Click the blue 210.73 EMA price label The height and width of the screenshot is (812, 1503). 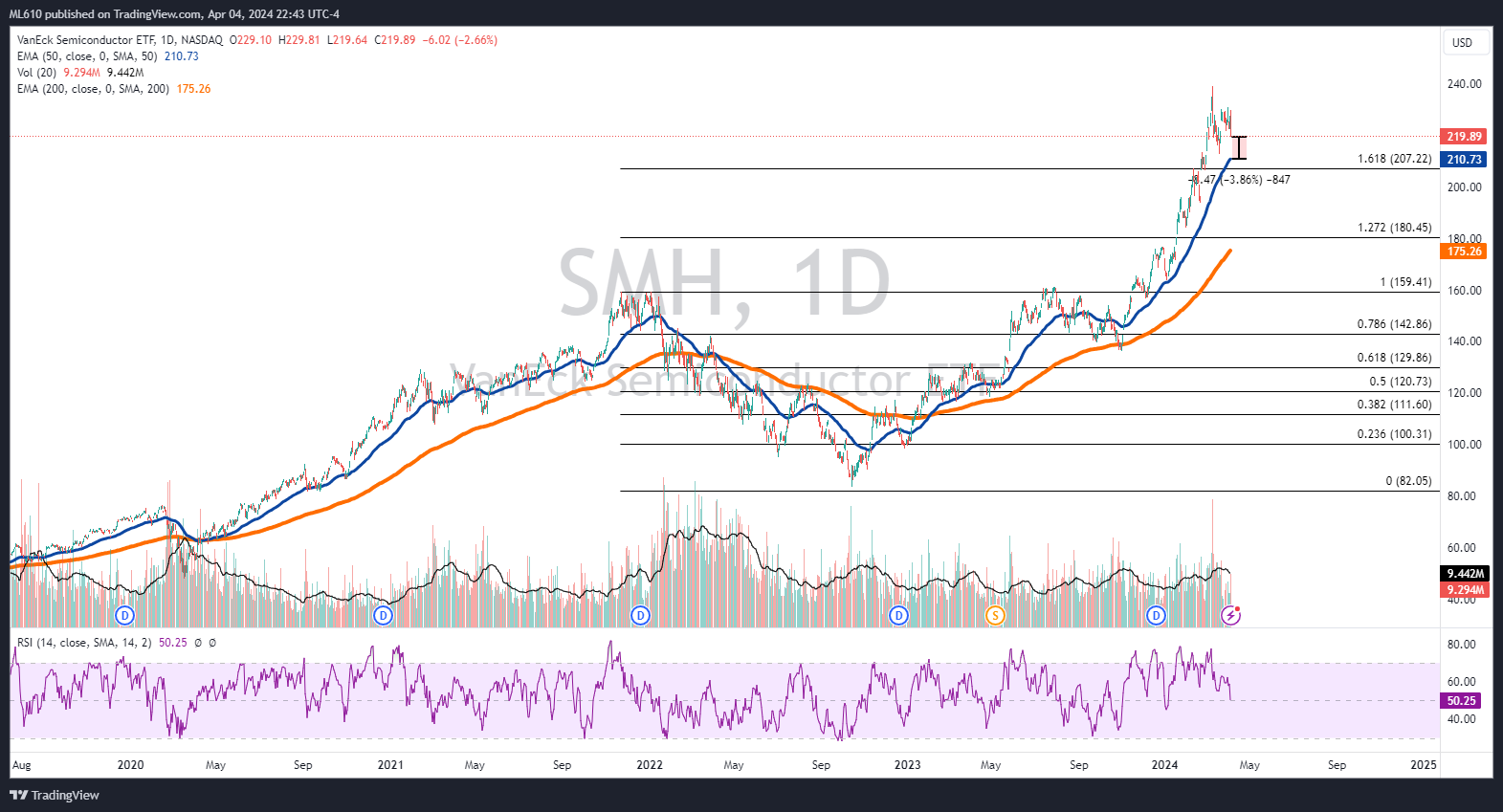tap(1464, 160)
